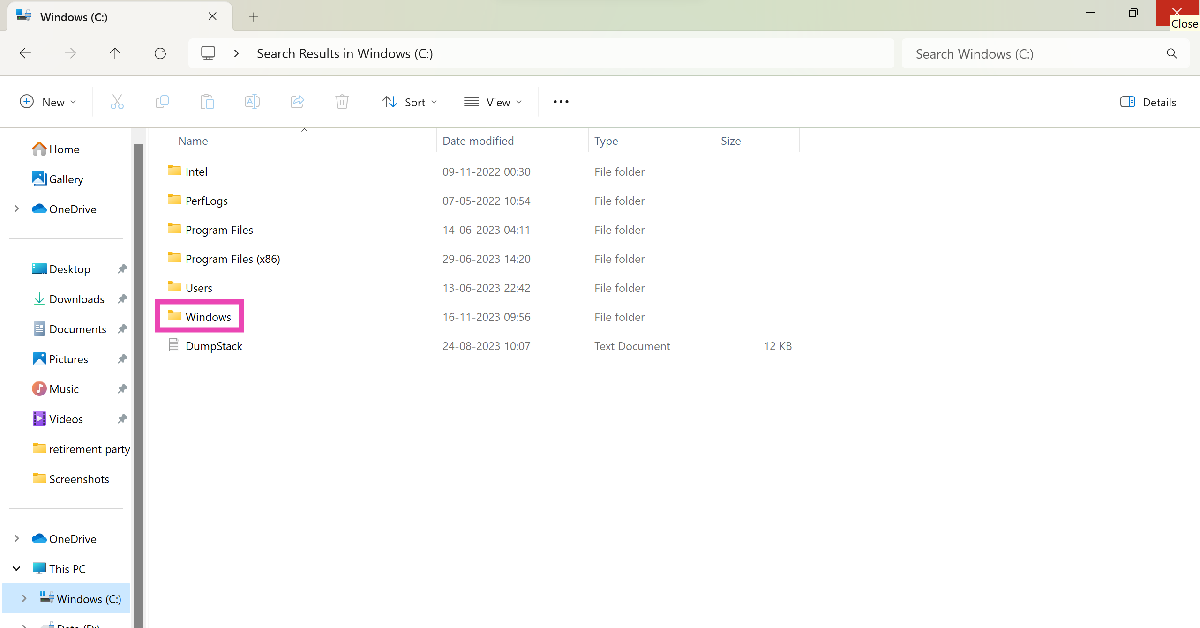The image size is (1200, 628).
Task: Click the Paste clipboard icon
Action: pyautogui.click(x=207, y=102)
